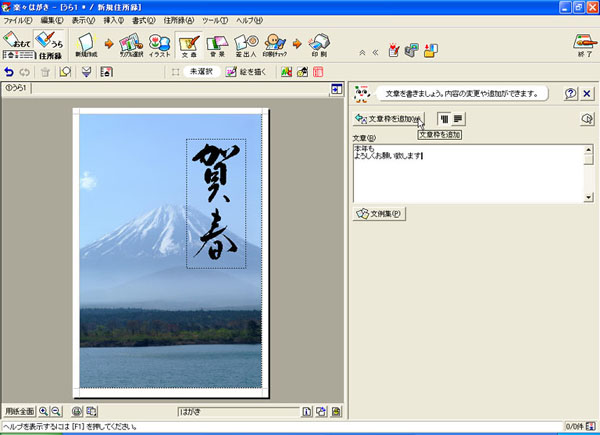
Task: Click the 終了 (exit) icon
Action: coord(582,44)
